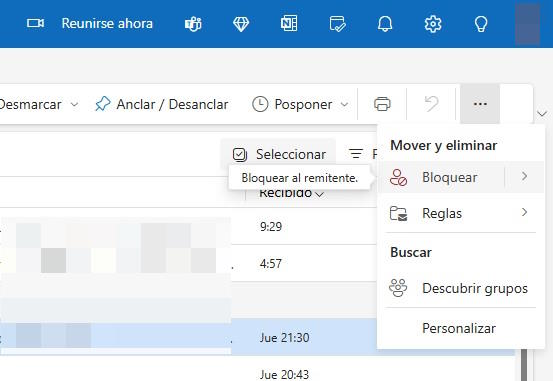Open the filter lines icon
The height and width of the screenshot is (381, 553).
tap(356, 154)
